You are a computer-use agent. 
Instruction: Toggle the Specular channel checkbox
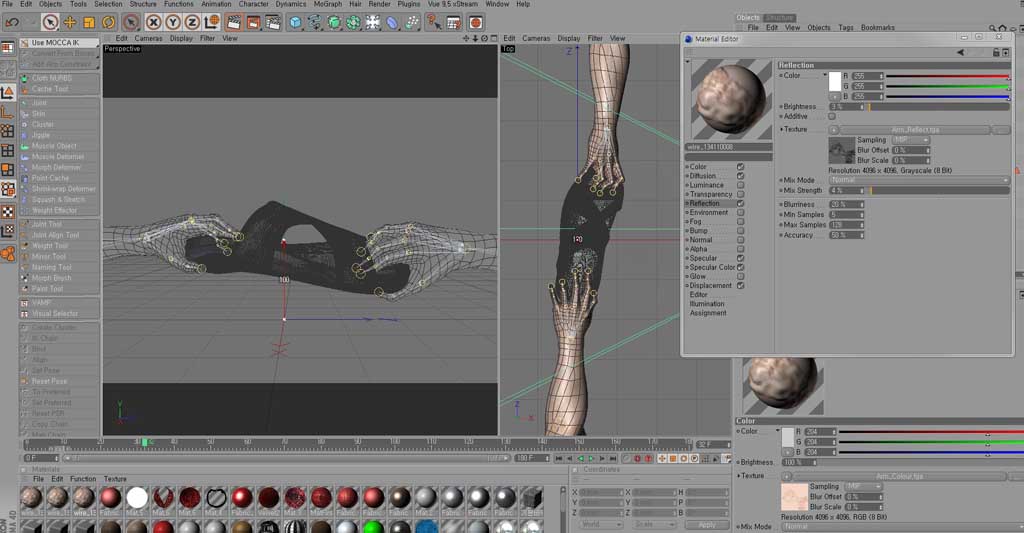(741, 258)
